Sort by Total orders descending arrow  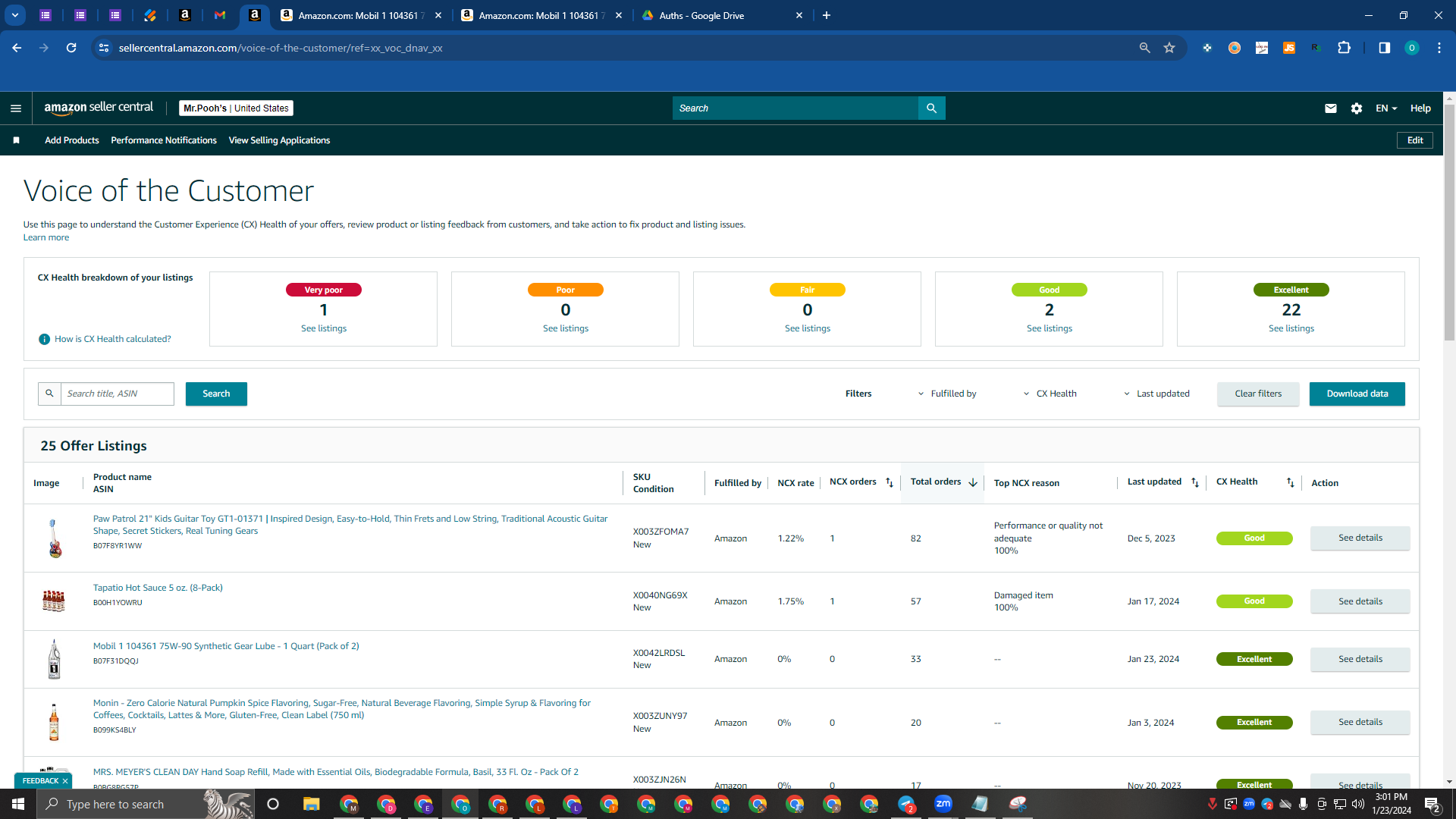click(973, 482)
